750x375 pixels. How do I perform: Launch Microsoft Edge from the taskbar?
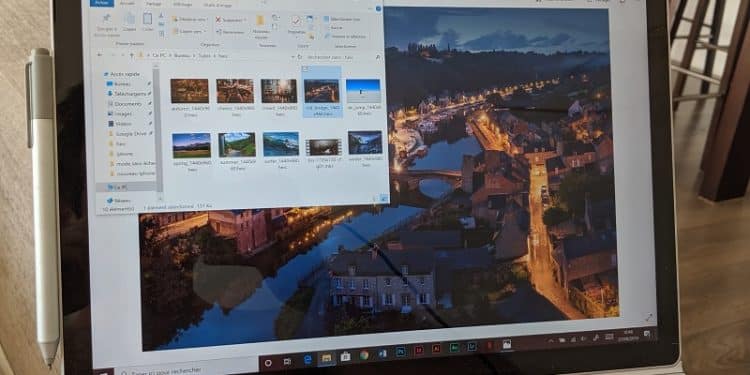tap(308, 359)
